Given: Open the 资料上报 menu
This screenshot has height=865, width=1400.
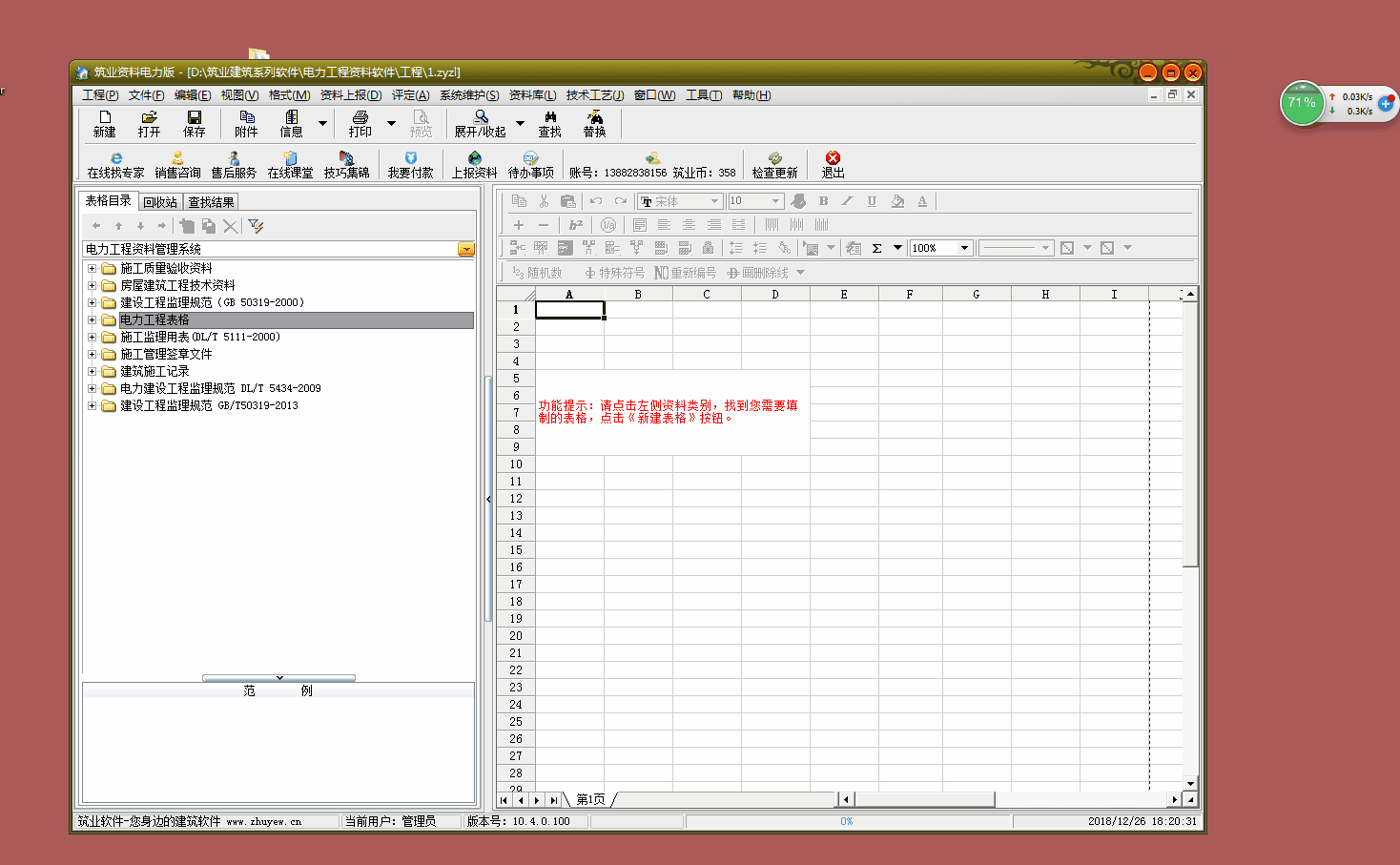Looking at the screenshot, I should 350,95.
